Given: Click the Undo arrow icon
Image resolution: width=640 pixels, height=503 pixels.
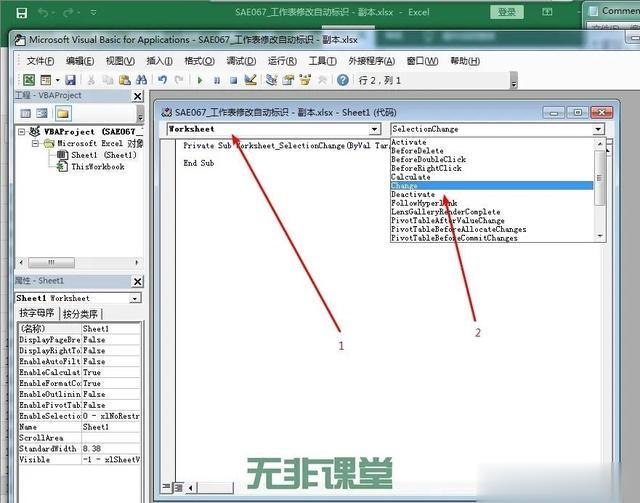Looking at the screenshot, I should click(x=162, y=80).
